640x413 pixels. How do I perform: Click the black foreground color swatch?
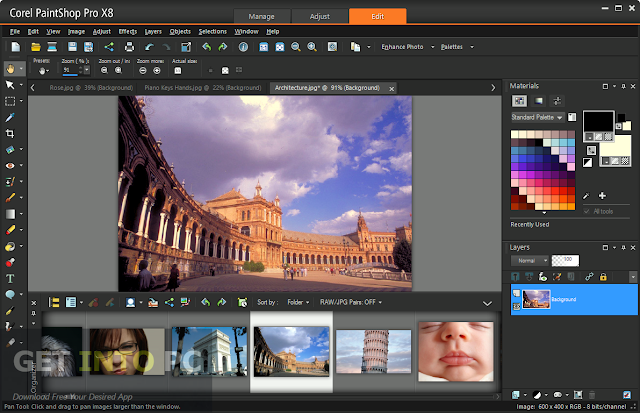click(600, 121)
